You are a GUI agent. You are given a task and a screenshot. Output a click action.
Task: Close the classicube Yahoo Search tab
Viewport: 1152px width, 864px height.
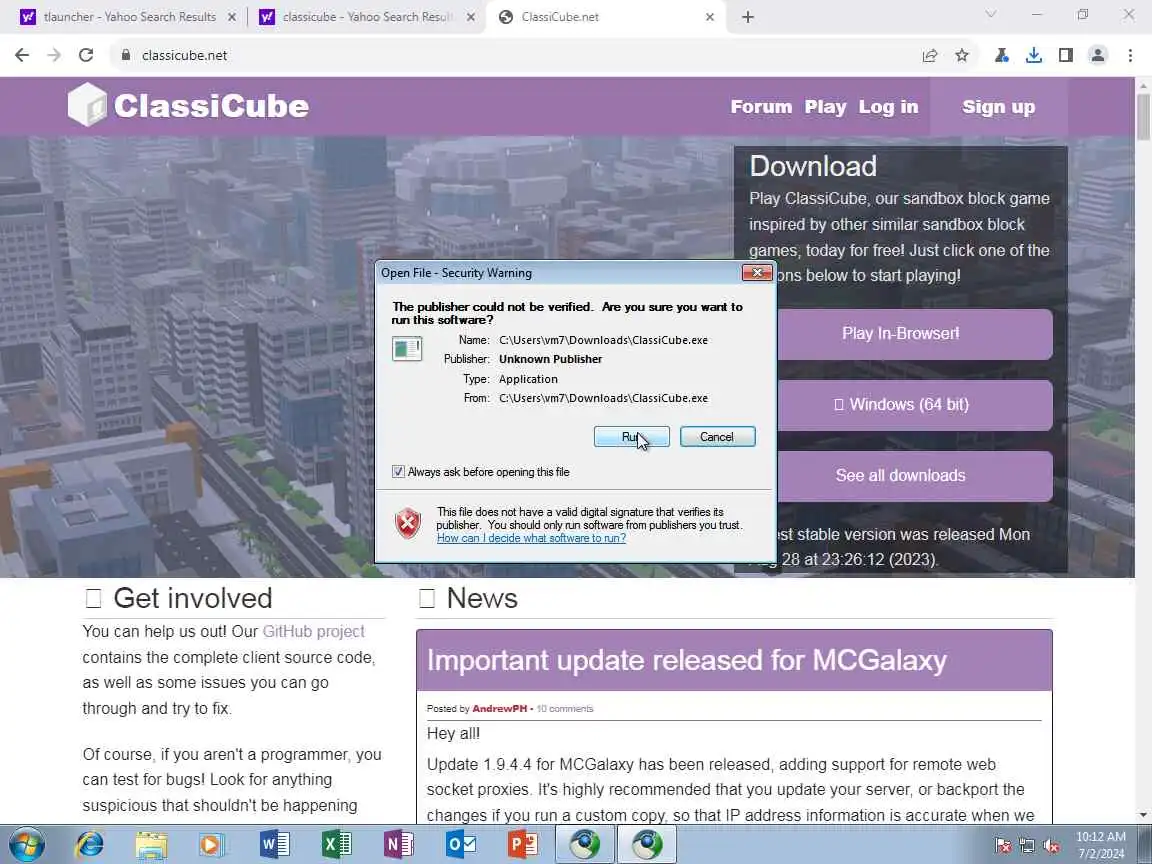[x=471, y=17]
